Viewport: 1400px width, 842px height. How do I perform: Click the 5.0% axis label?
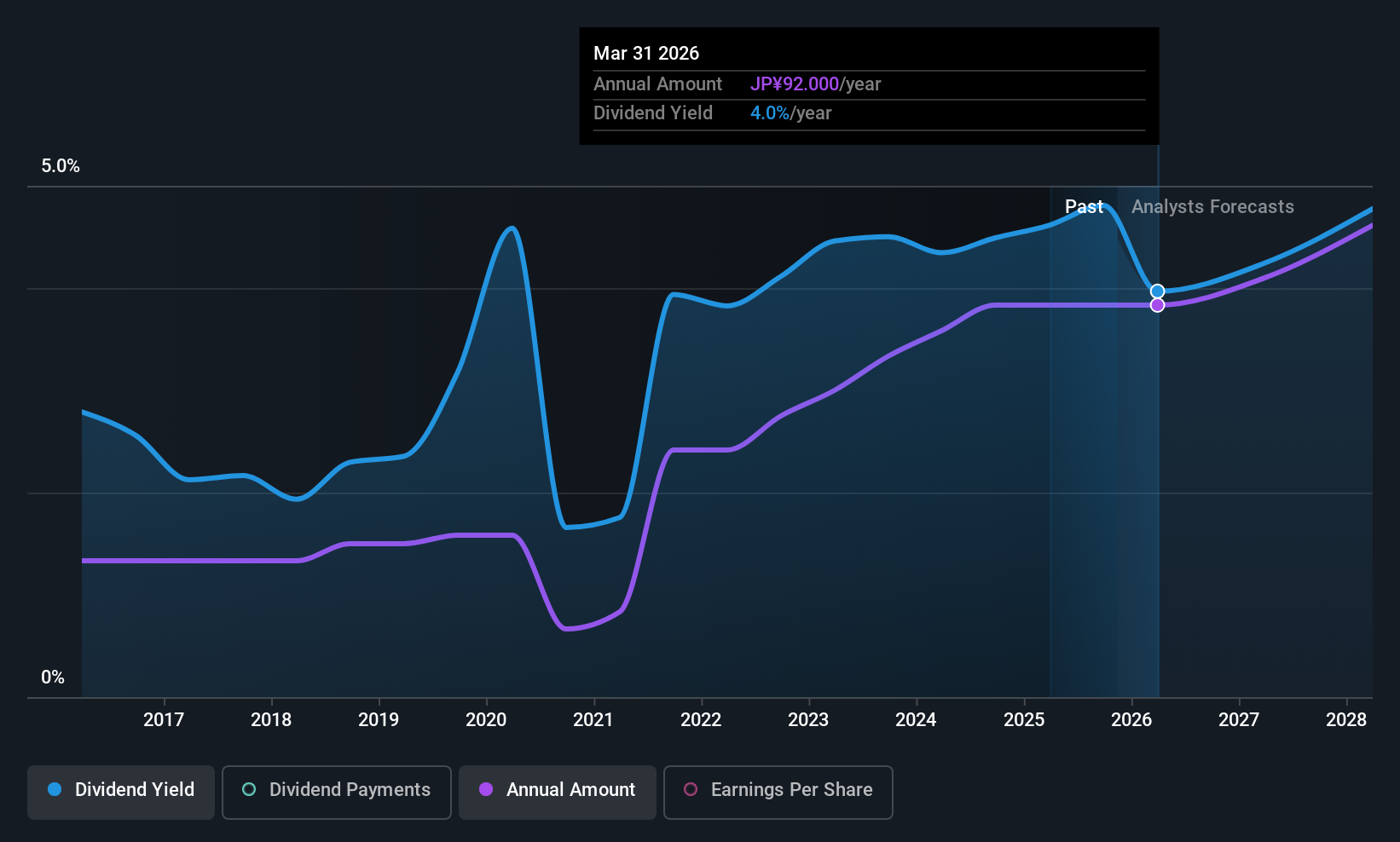point(61,166)
